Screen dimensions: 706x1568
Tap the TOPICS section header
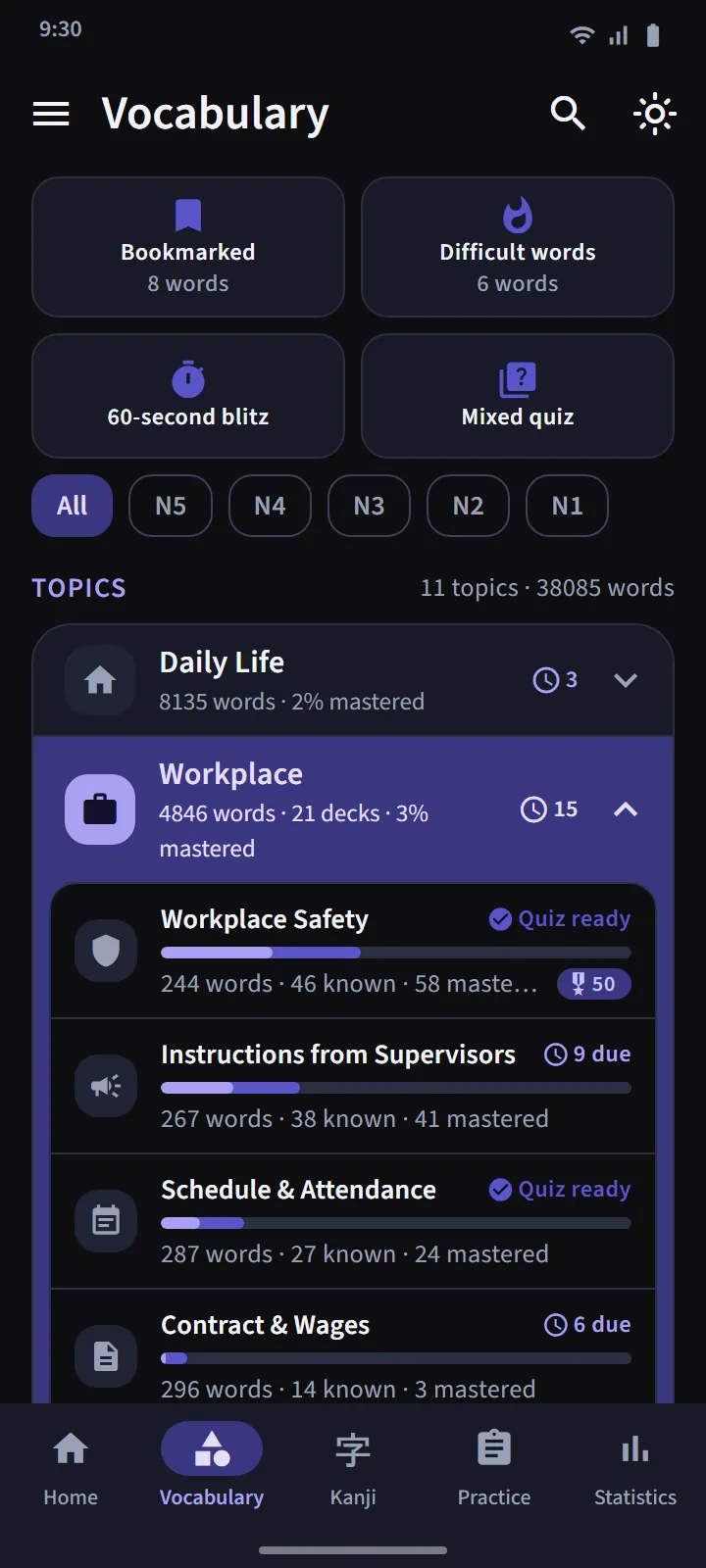click(x=78, y=588)
